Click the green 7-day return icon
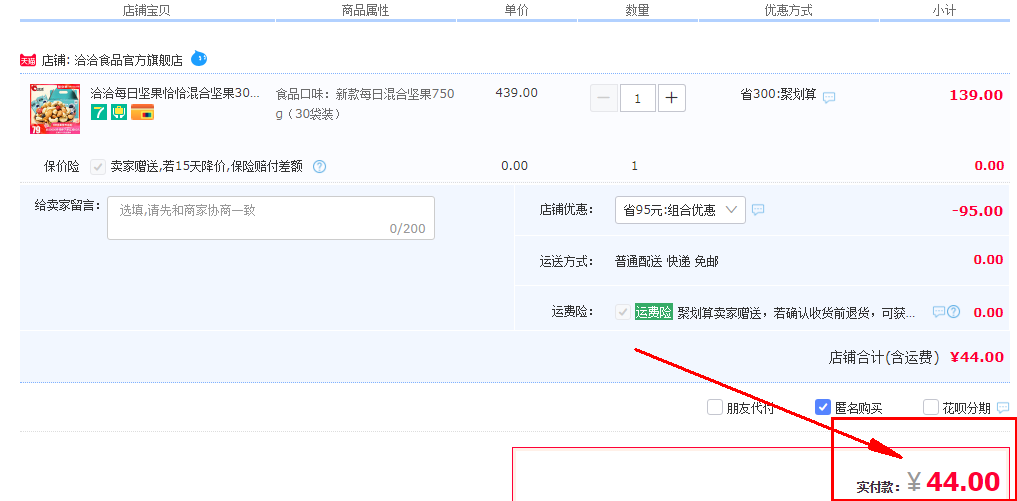 click(x=99, y=112)
